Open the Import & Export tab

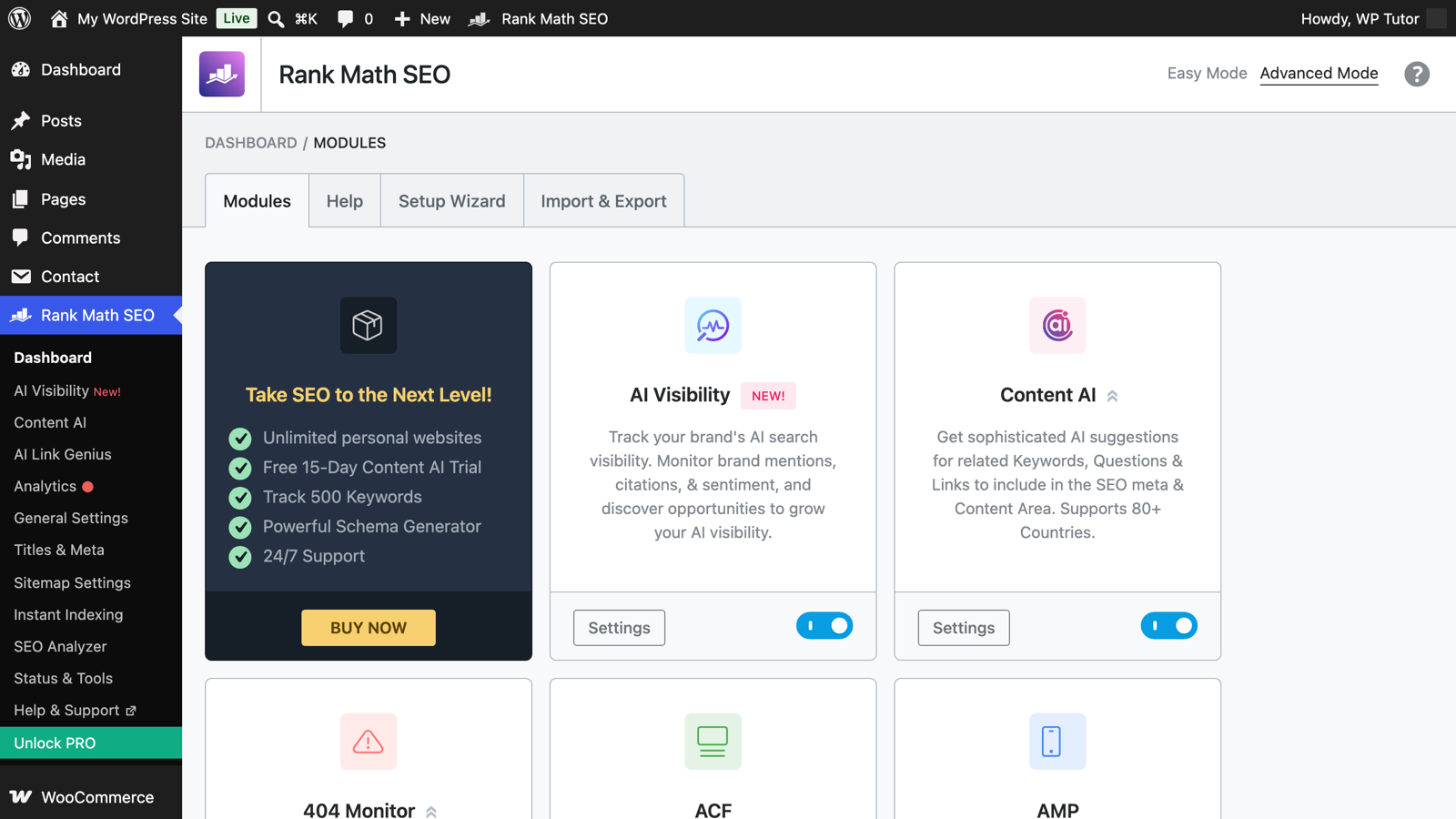coord(604,200)
